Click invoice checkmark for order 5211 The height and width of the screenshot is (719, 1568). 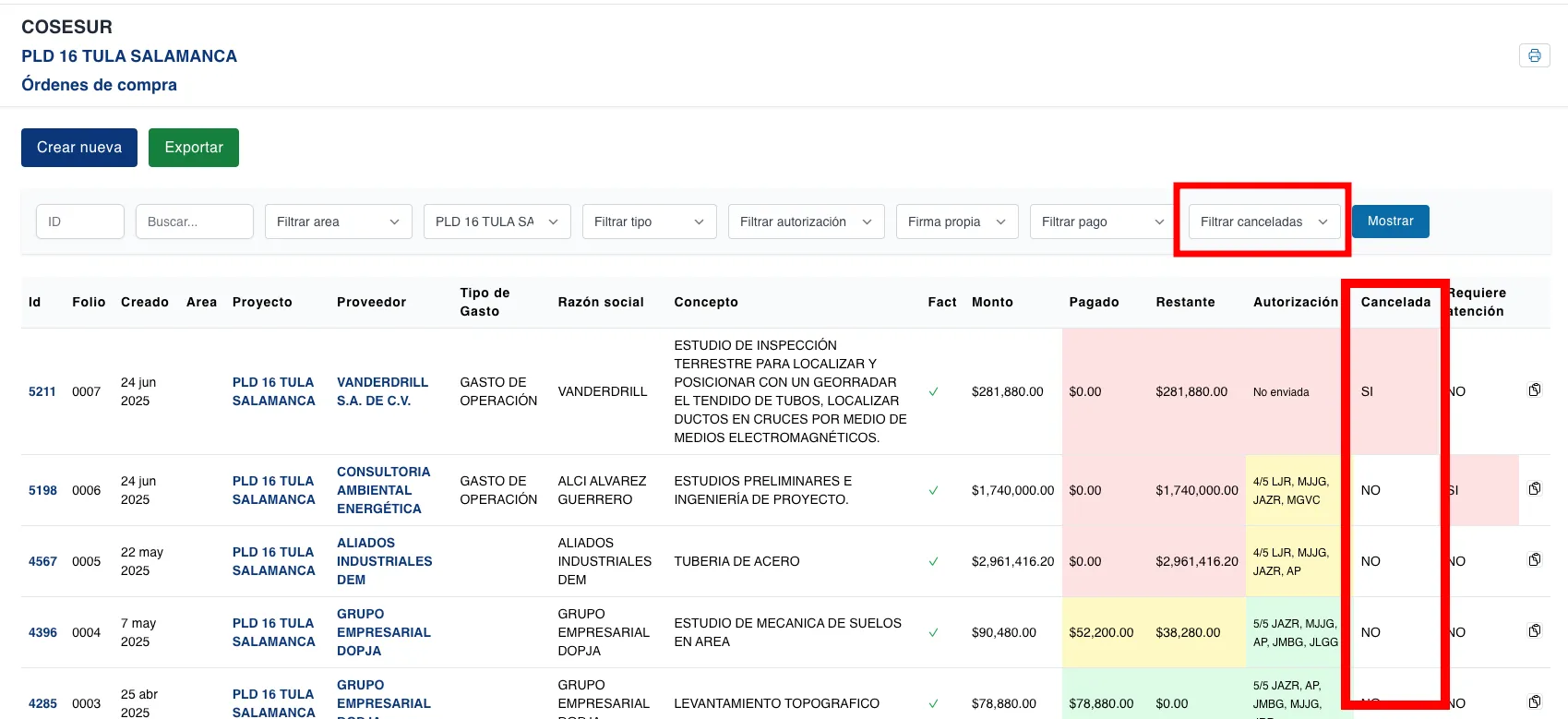tap(933, 392)
